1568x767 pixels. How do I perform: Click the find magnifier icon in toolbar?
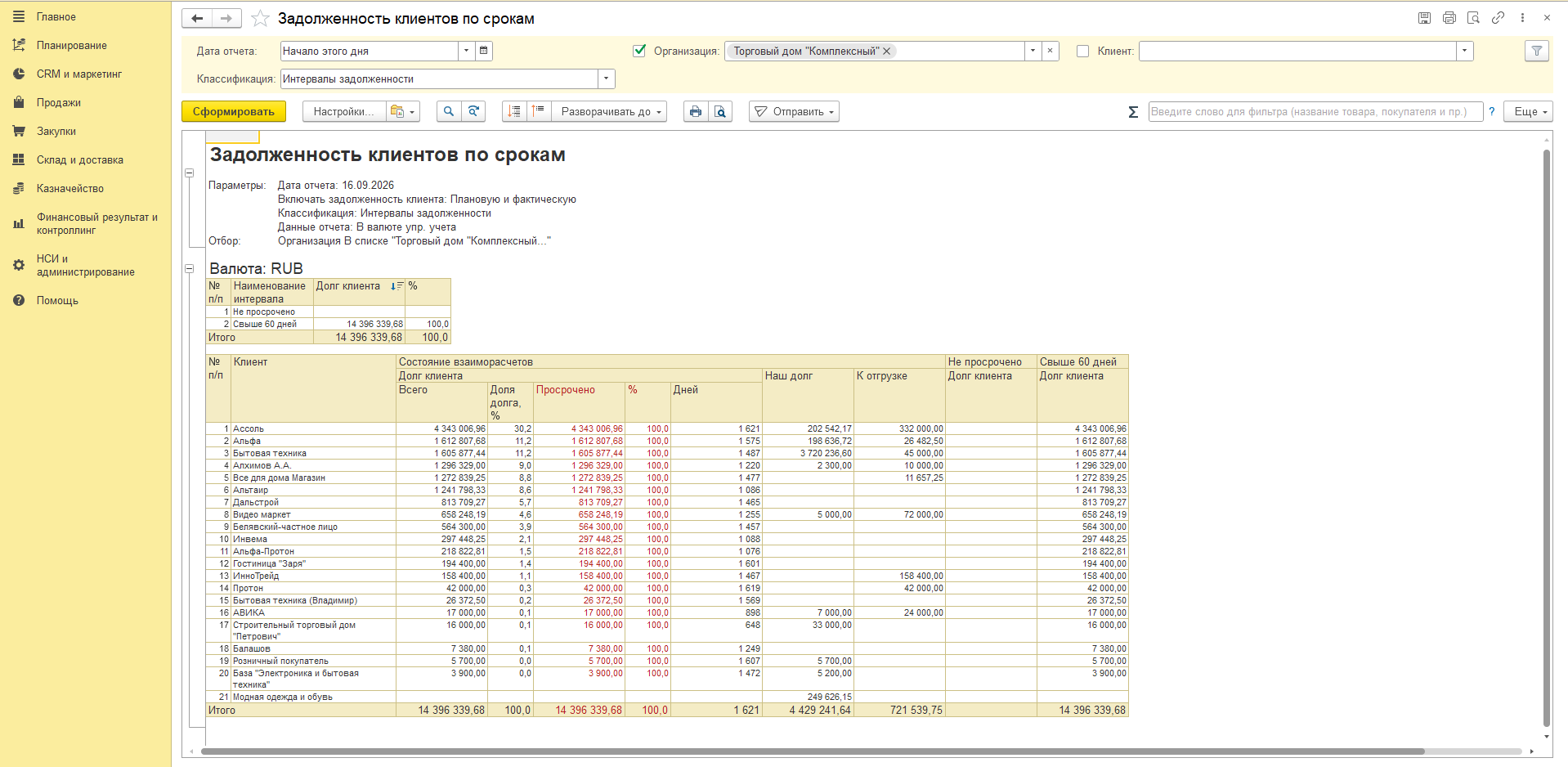tap(449, 112)
